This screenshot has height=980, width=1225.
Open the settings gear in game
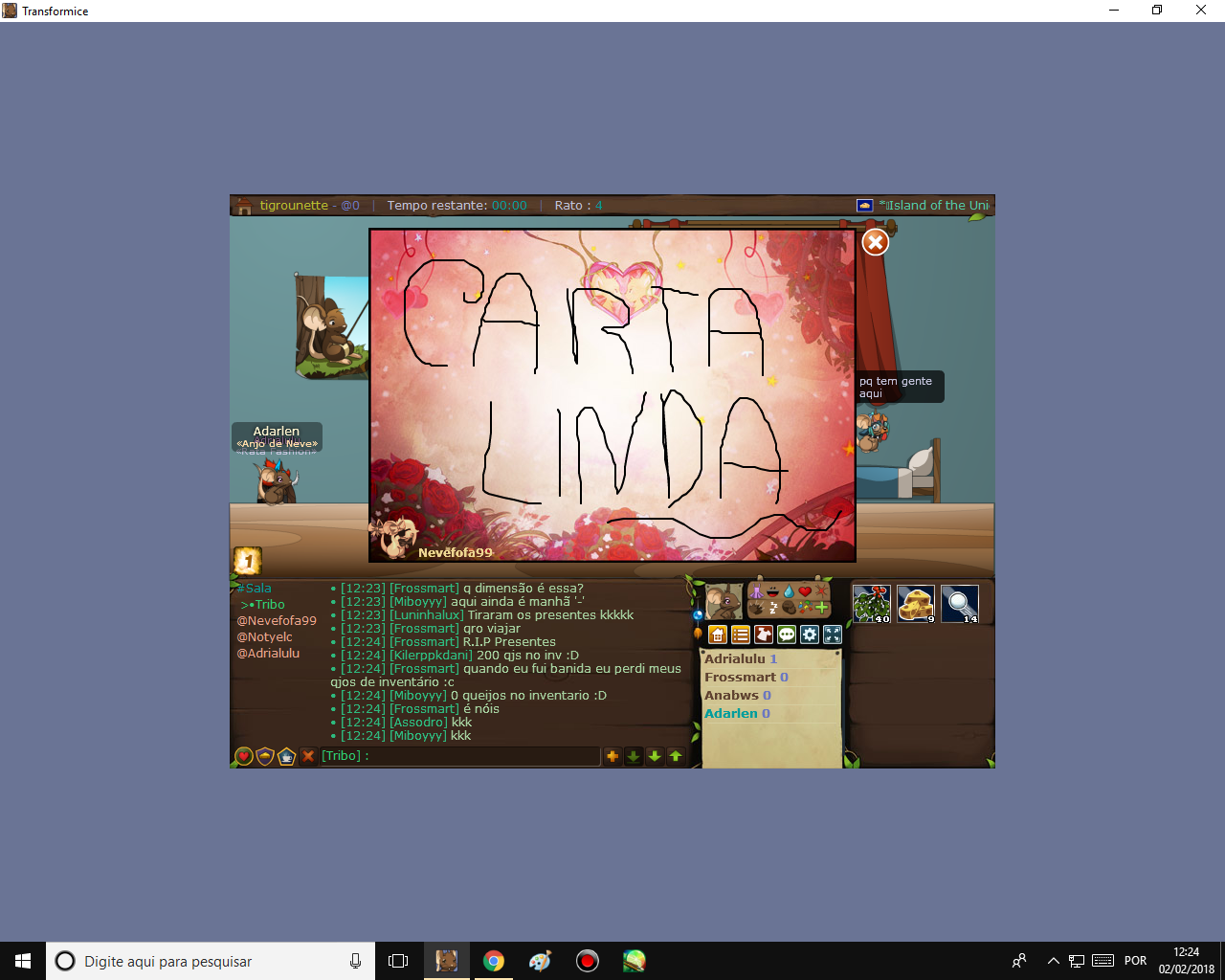pyautogui.click(x=810, y=635)
